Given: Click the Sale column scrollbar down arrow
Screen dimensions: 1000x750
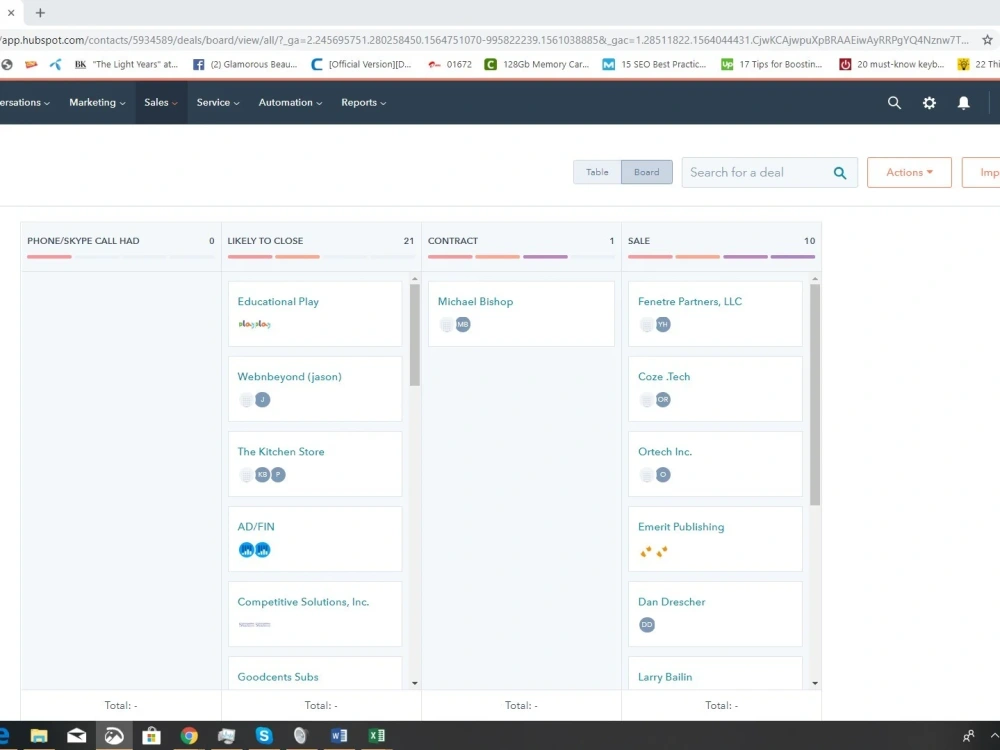Looking at the screenshot, I should click(x=815, y=684).
